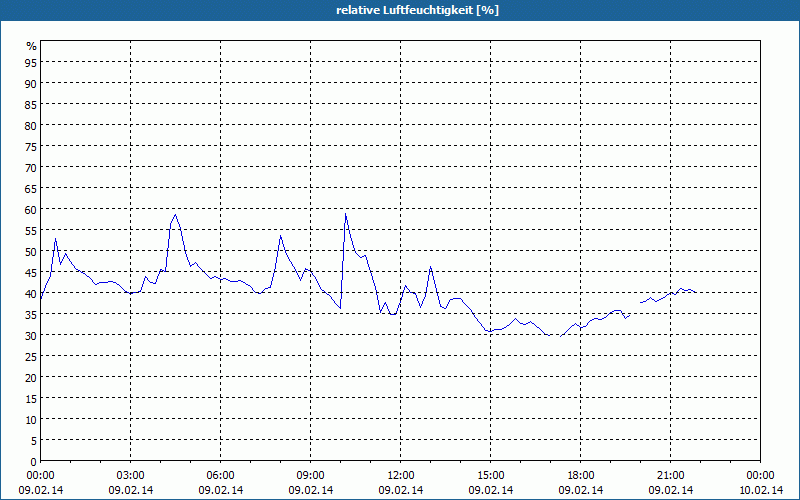This screenshot has width=800, height=500.
Task: Select the y-axis value 90
Action: [31, 83]
